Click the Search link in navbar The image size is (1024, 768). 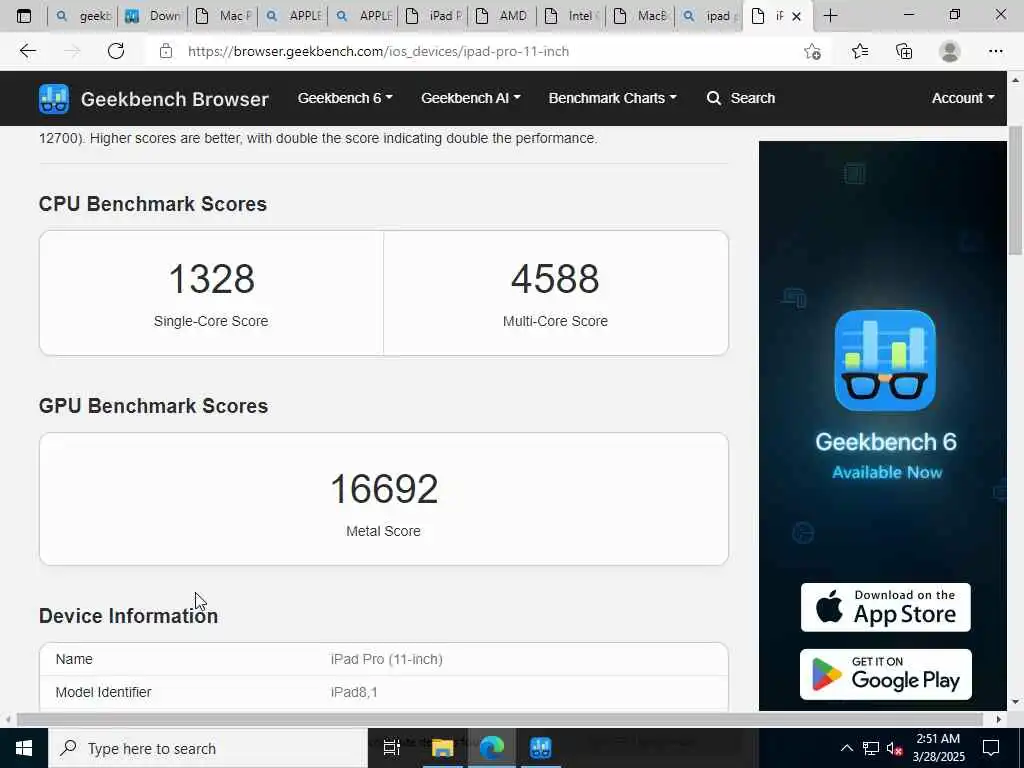point(752,98)
